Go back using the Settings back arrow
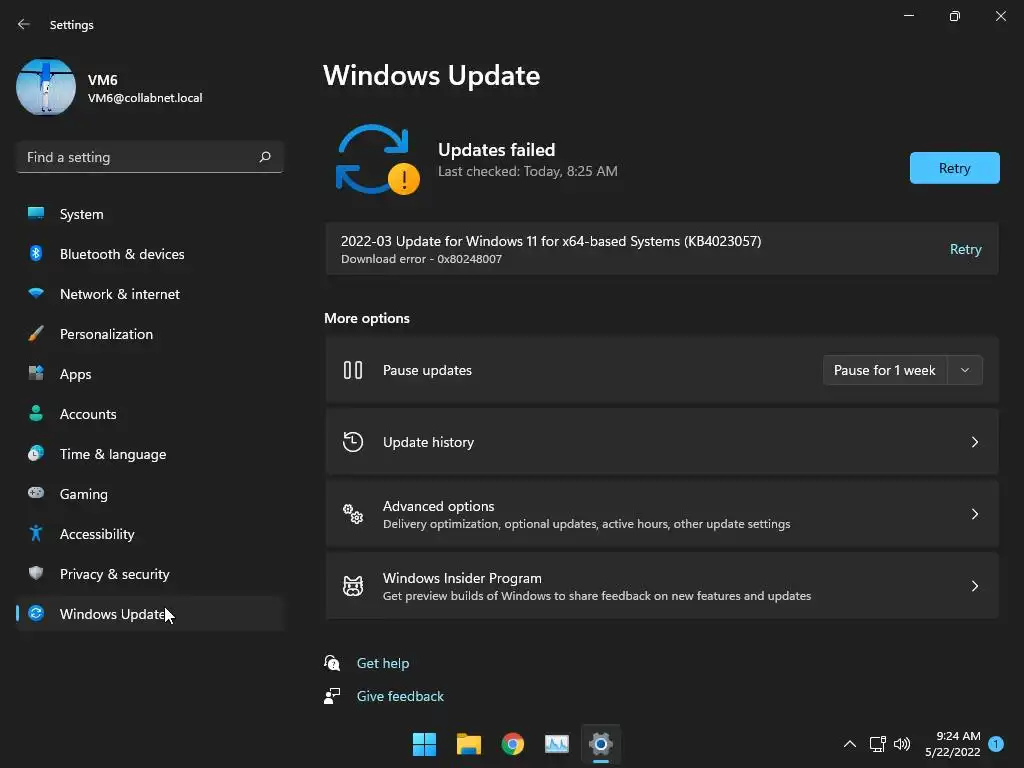The width and height of the screenshot is (1024, 768). pos(24,24)
